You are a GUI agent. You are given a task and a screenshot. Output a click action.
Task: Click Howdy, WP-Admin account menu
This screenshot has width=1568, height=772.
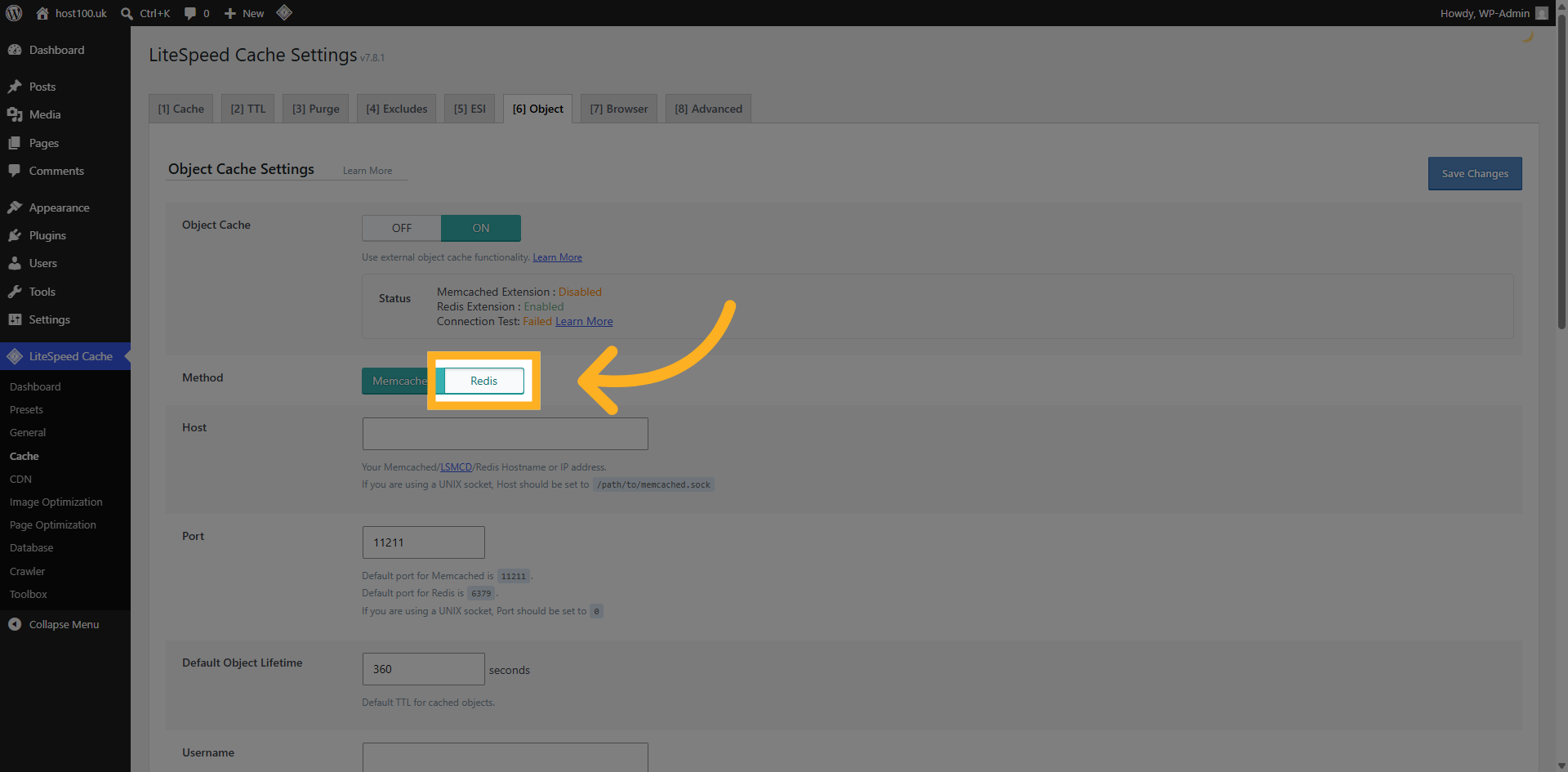(x=1494, y=13)
